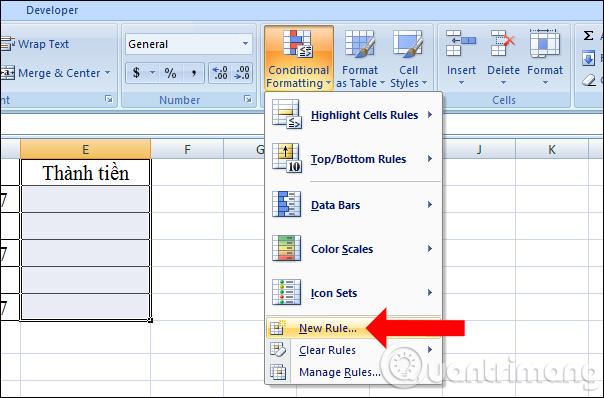Open Clear Rules submenu

click(x=353, y=350)
